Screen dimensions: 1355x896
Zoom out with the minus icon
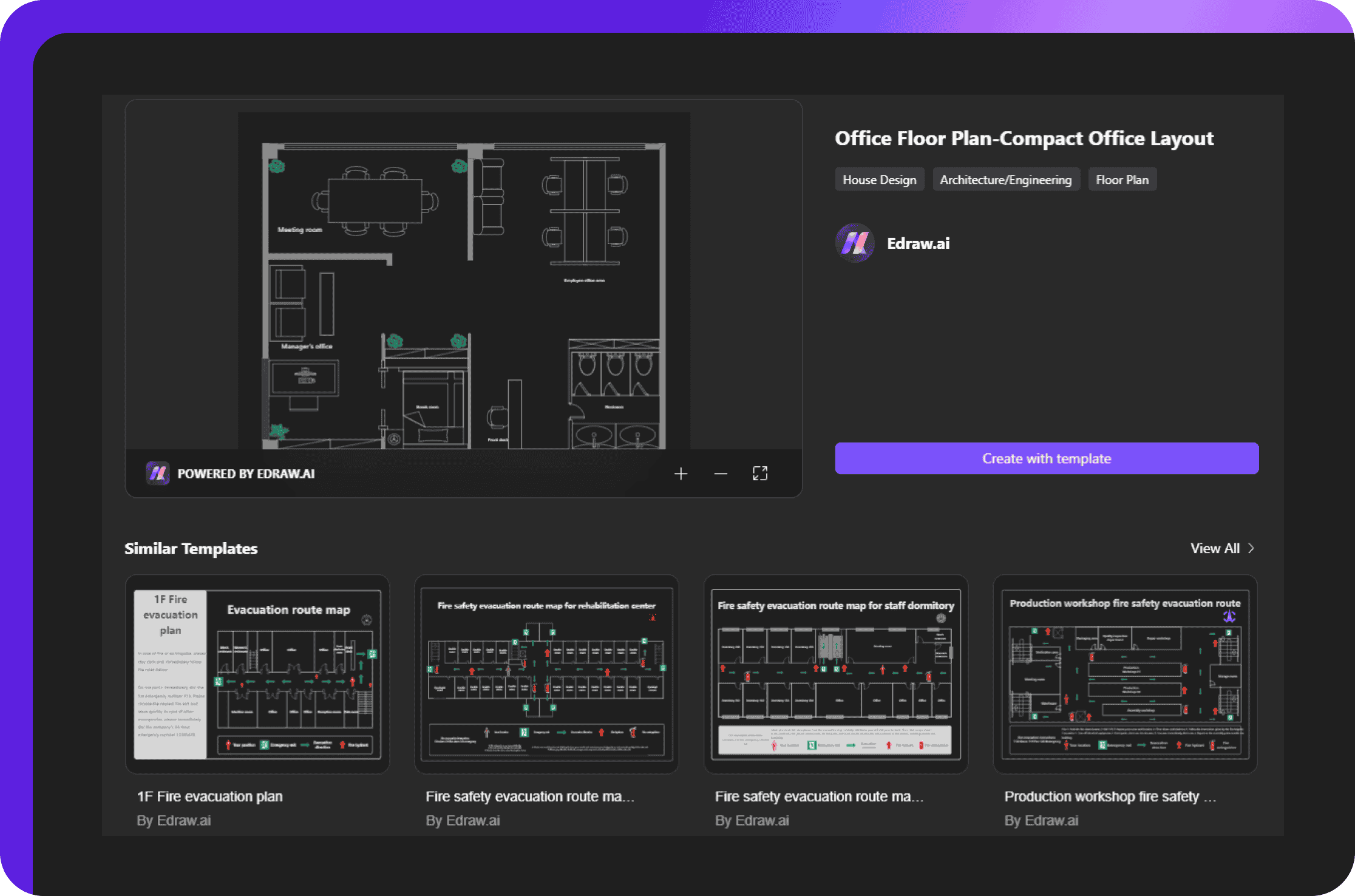tap(721, 473)
